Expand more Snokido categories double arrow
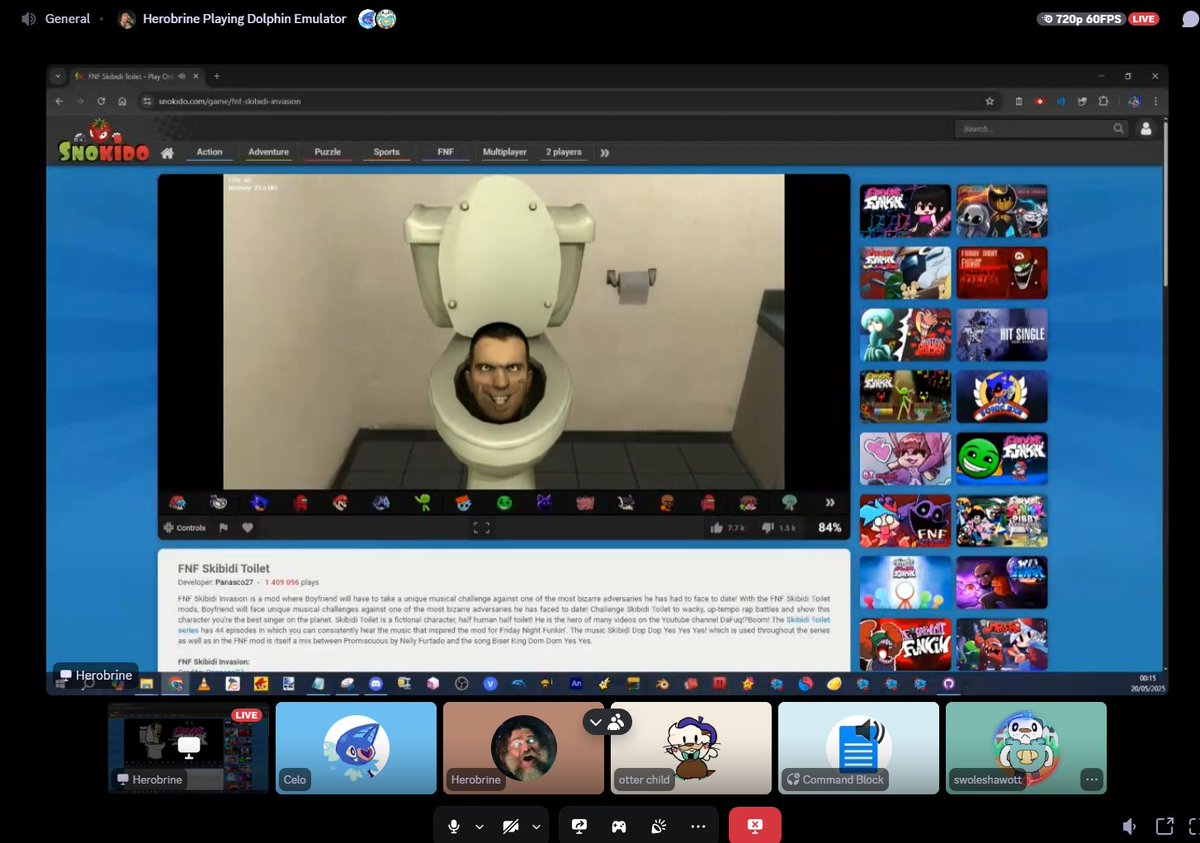1200x843 pixels. click(x=604, y=153)
